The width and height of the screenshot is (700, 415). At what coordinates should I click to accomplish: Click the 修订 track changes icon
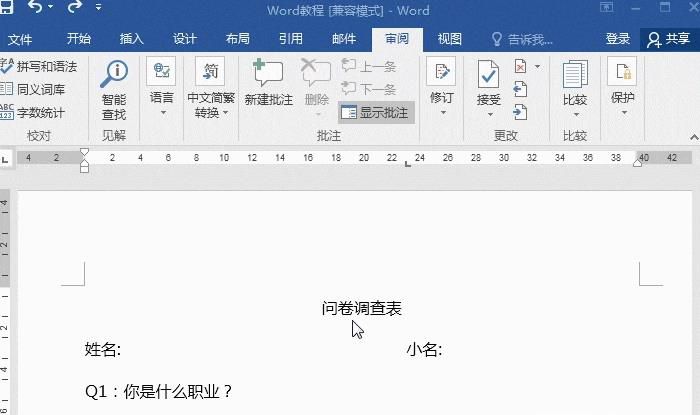(x=441, y=71)
